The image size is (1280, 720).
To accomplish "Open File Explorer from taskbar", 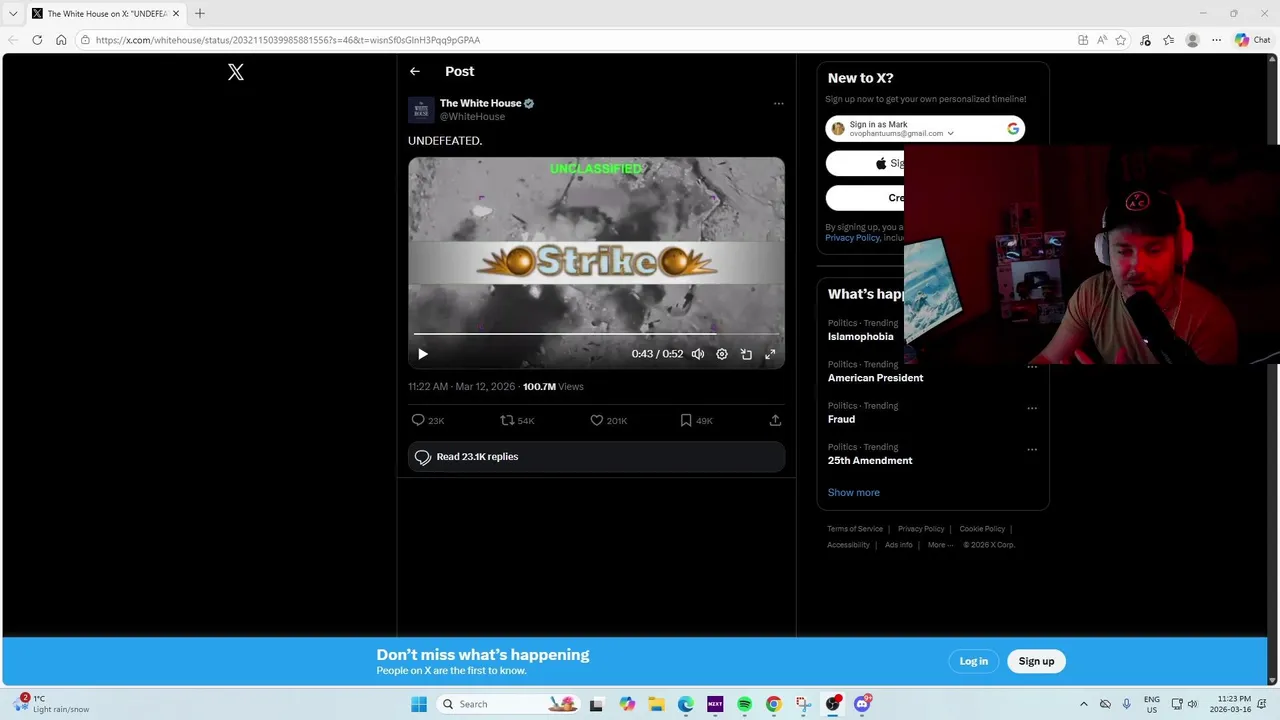I will [656, 704].
